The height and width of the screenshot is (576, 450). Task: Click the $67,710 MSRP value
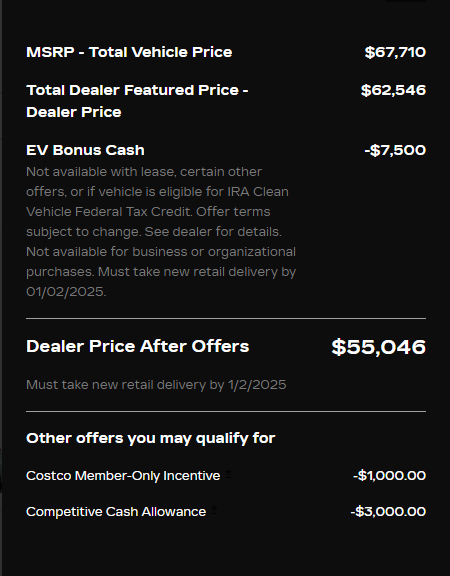(395, 52)
